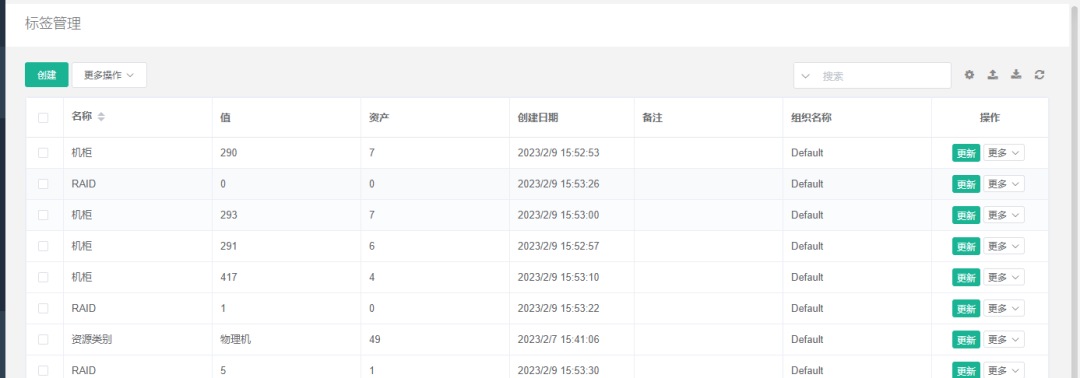Select the checkbox for RAID row with value 0
Screen dimensions: 1080x378
coord(43,184)
